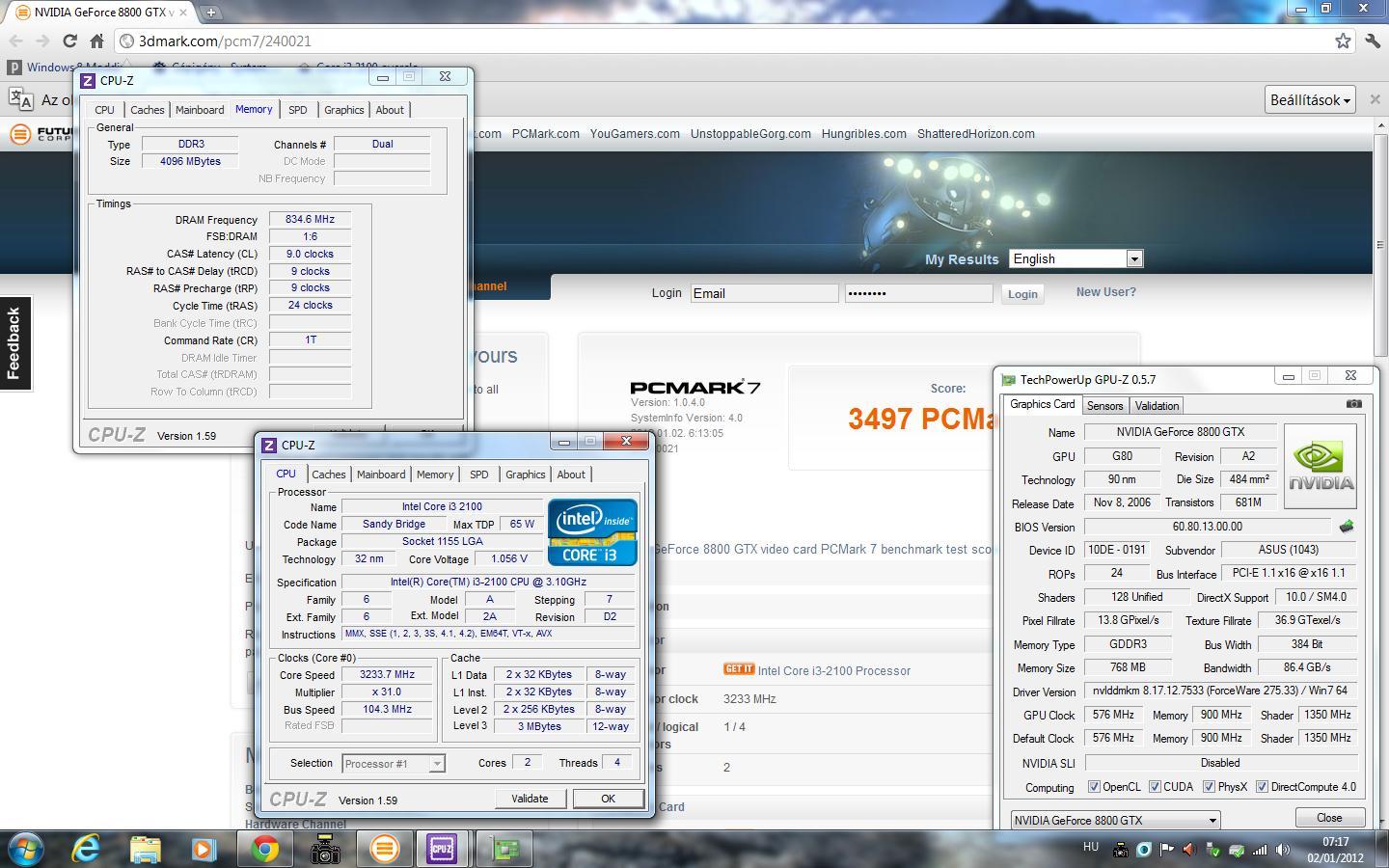Launch Internet Explorer from the taskbar

point(87,849)
